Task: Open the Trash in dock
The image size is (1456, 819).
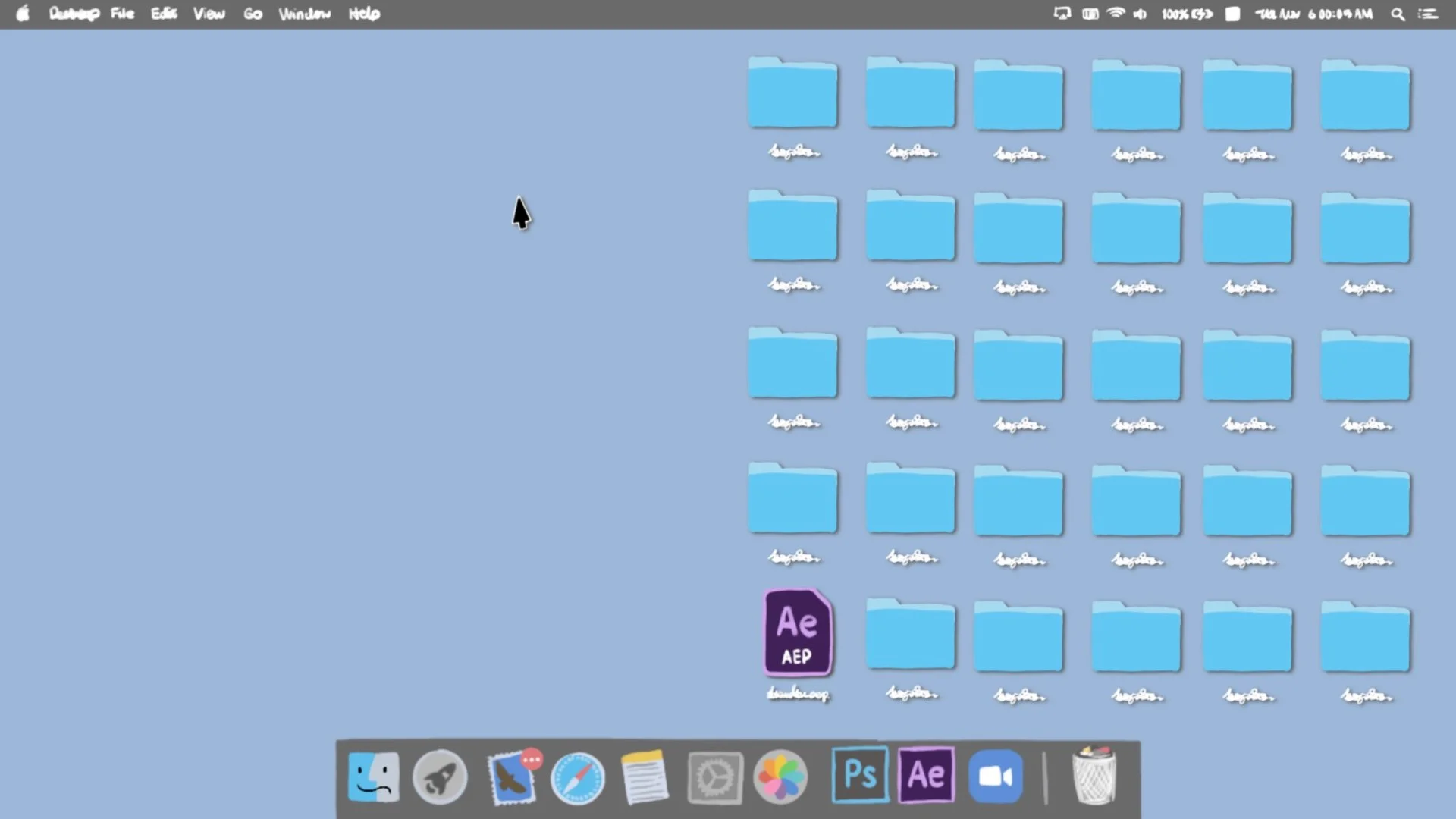Action: [x=1094, y=776]
